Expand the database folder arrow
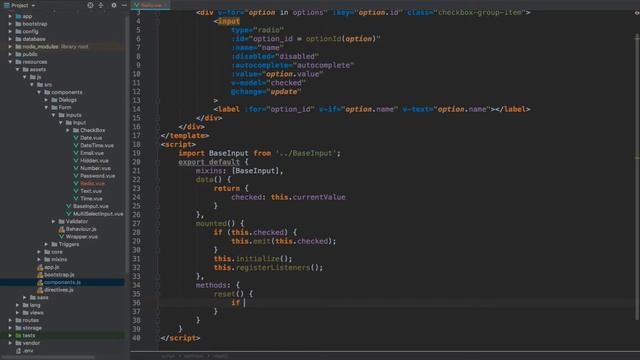Image resolution: width=640 pixels, height=360 pixels. pyautogui.click(x=10, y=39)
